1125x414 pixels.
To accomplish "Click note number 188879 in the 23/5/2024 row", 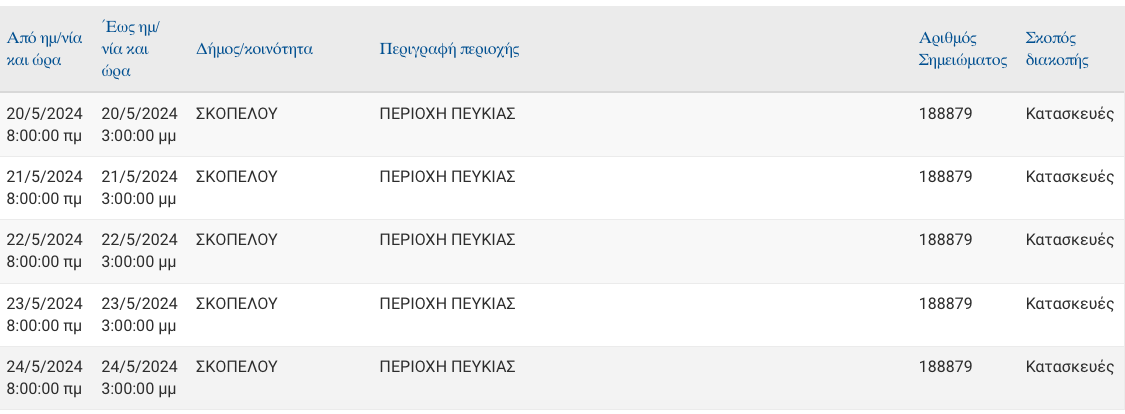I will point(945,304).
